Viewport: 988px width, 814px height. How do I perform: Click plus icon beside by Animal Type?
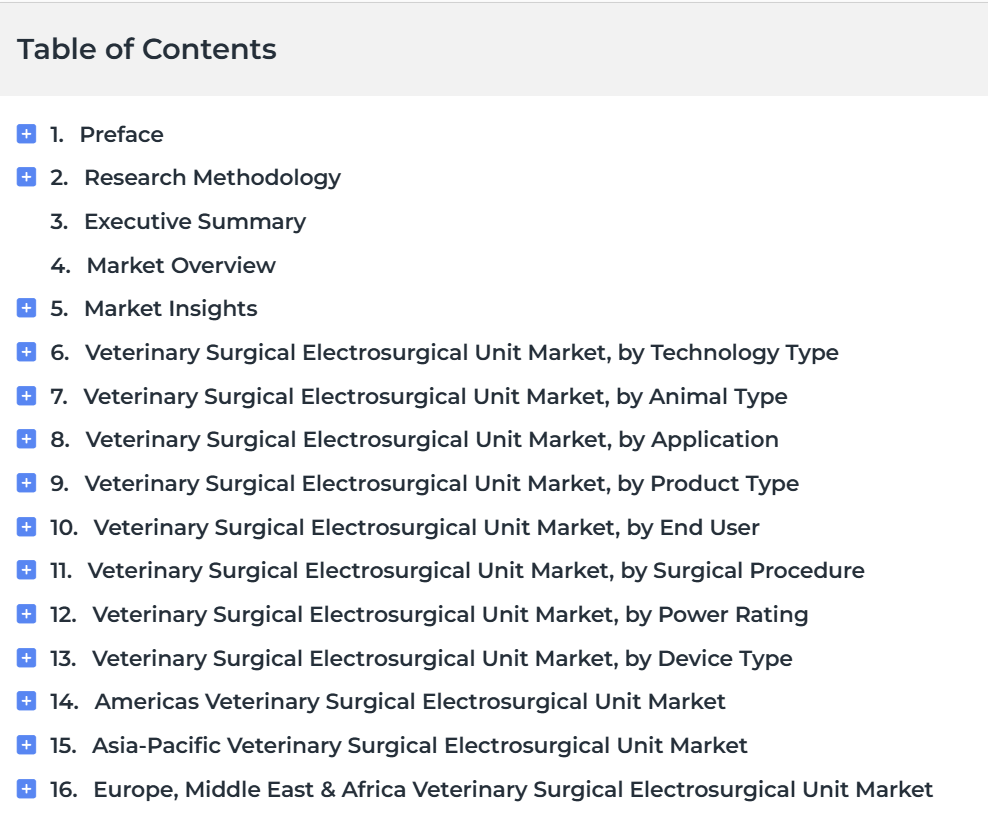point(26,396)
